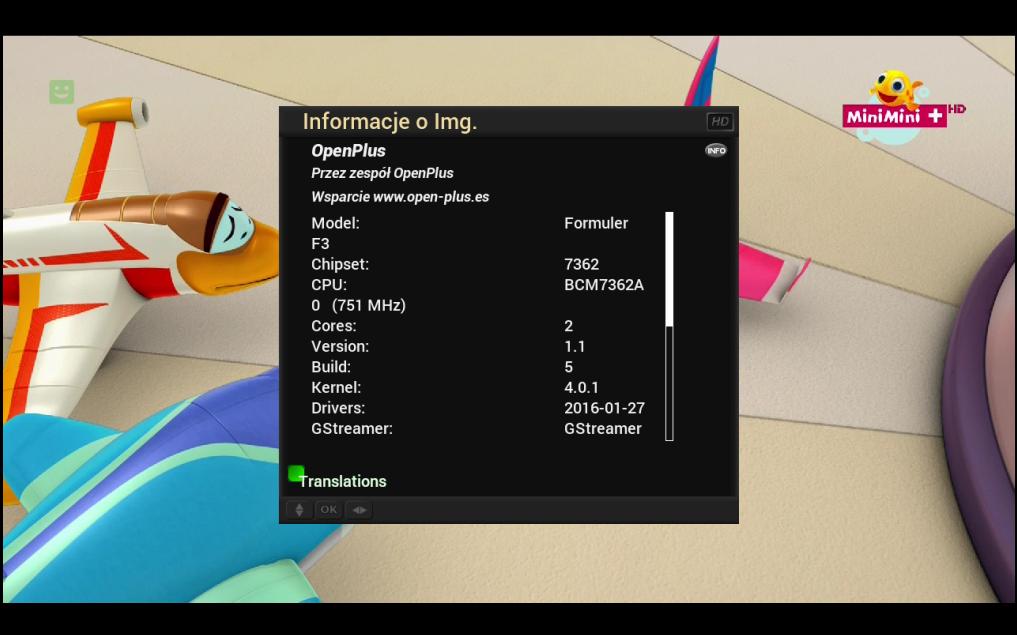Click the green smiley face icon
This screenshot has height=635, width=1017.
click(62, 91)
